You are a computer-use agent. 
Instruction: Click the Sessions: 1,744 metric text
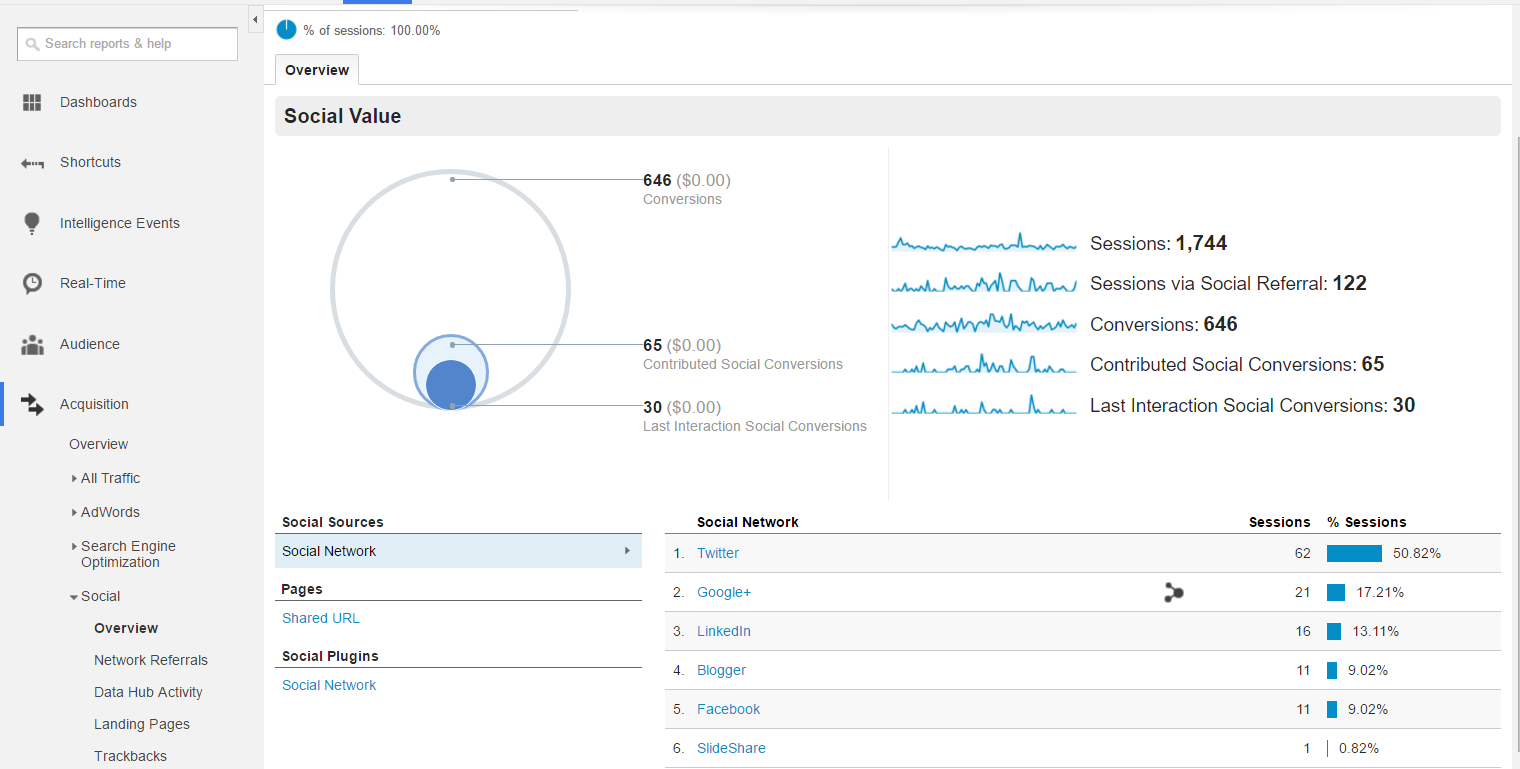coord(1158,243)
